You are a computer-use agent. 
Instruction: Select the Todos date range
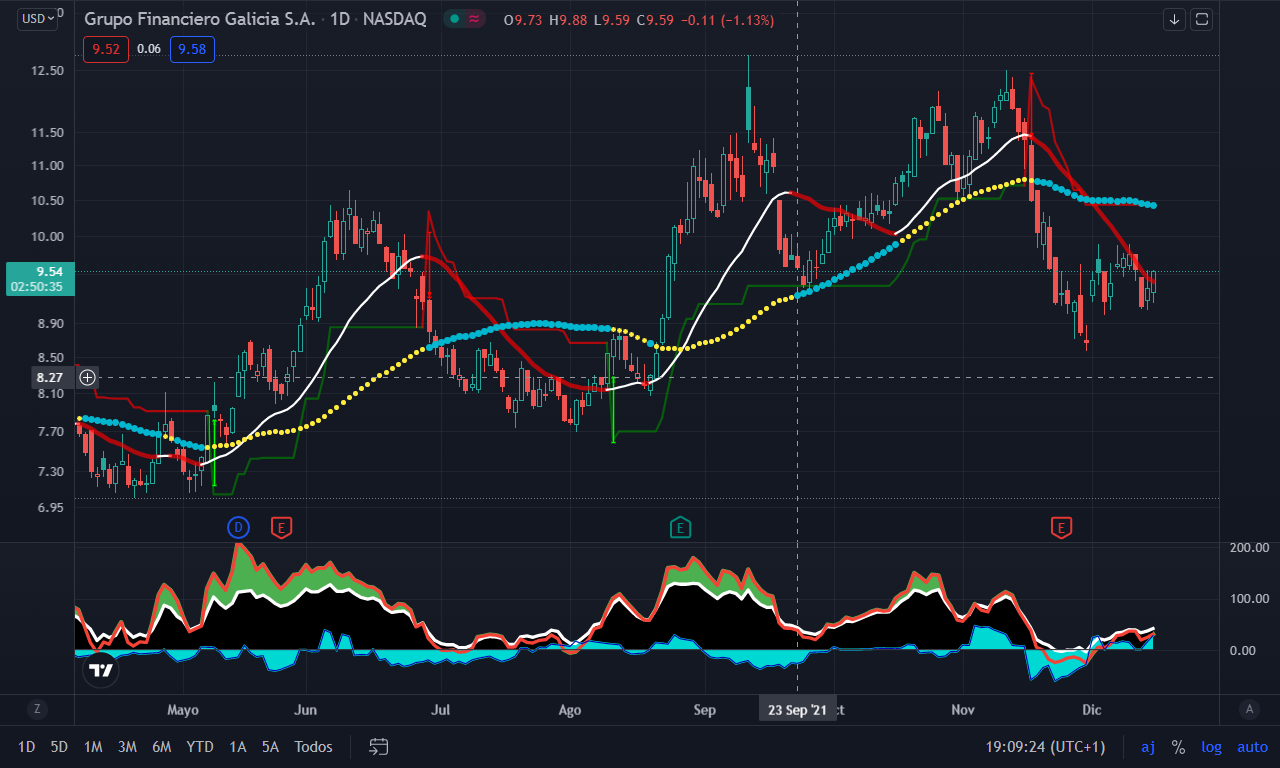314,746
